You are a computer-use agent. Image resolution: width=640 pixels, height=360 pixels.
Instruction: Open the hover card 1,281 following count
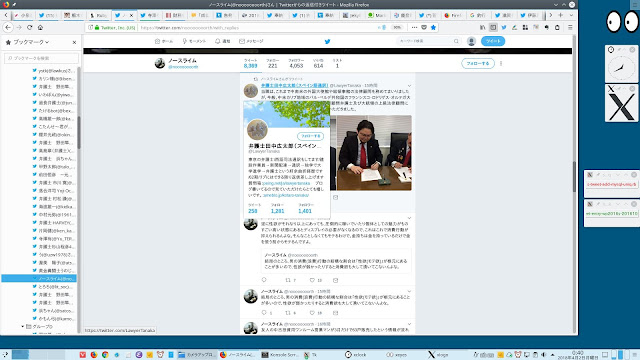pyautogui.click(x=278, y=209)
